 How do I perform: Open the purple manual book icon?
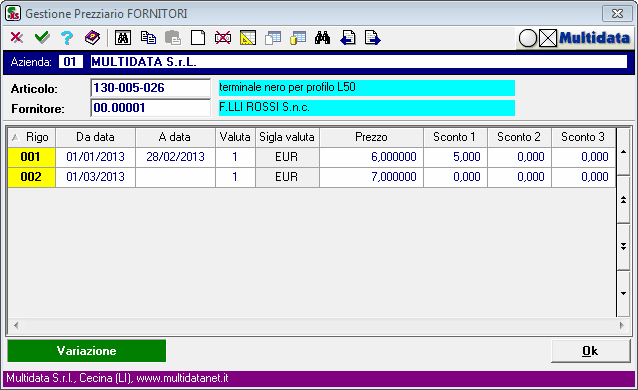point(92,38)
